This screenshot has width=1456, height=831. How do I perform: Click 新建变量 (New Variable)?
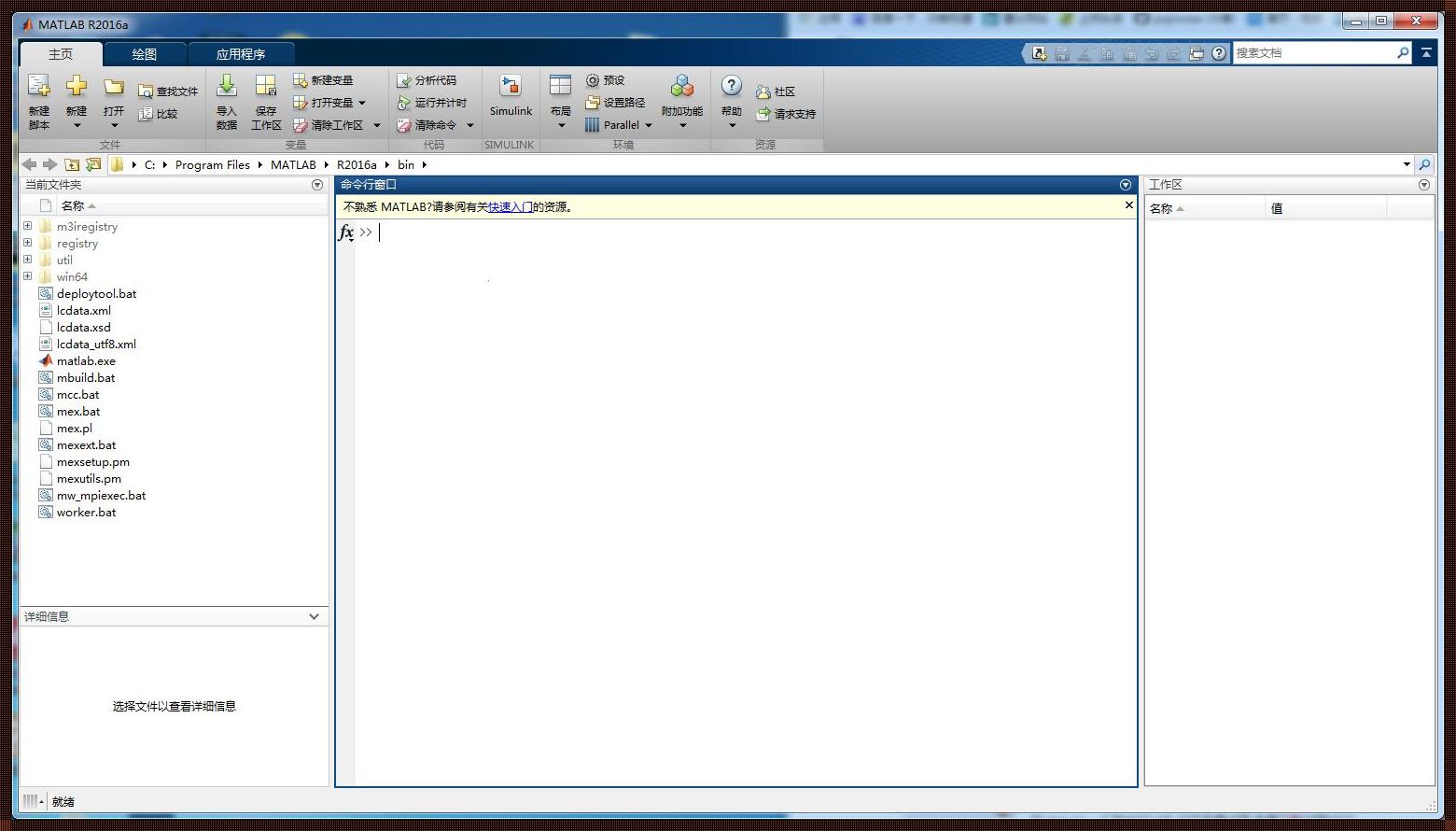pos(323,80)
